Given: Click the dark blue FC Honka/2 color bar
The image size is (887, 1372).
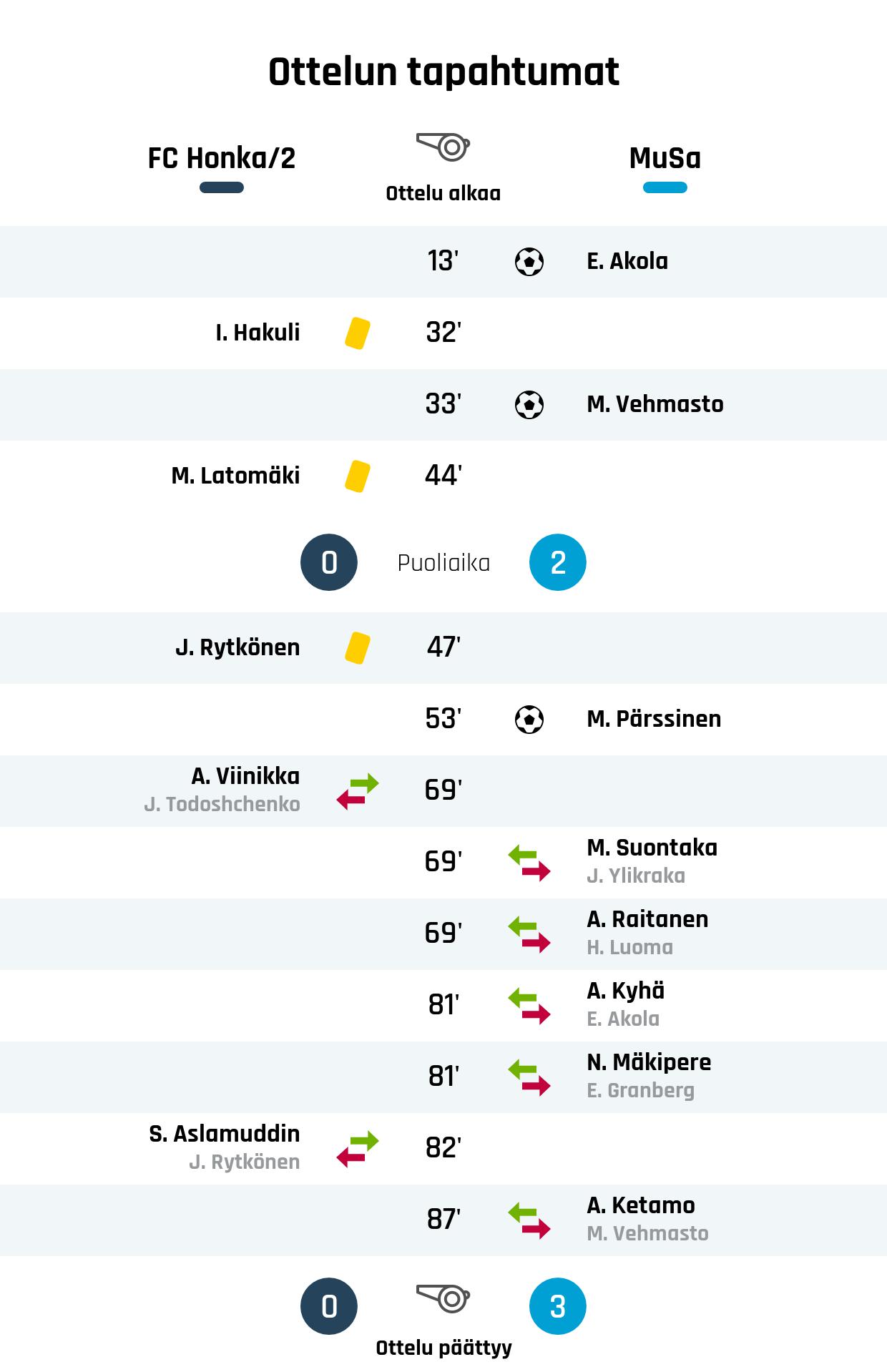Looking at the screenshot, I should [222, 188].
